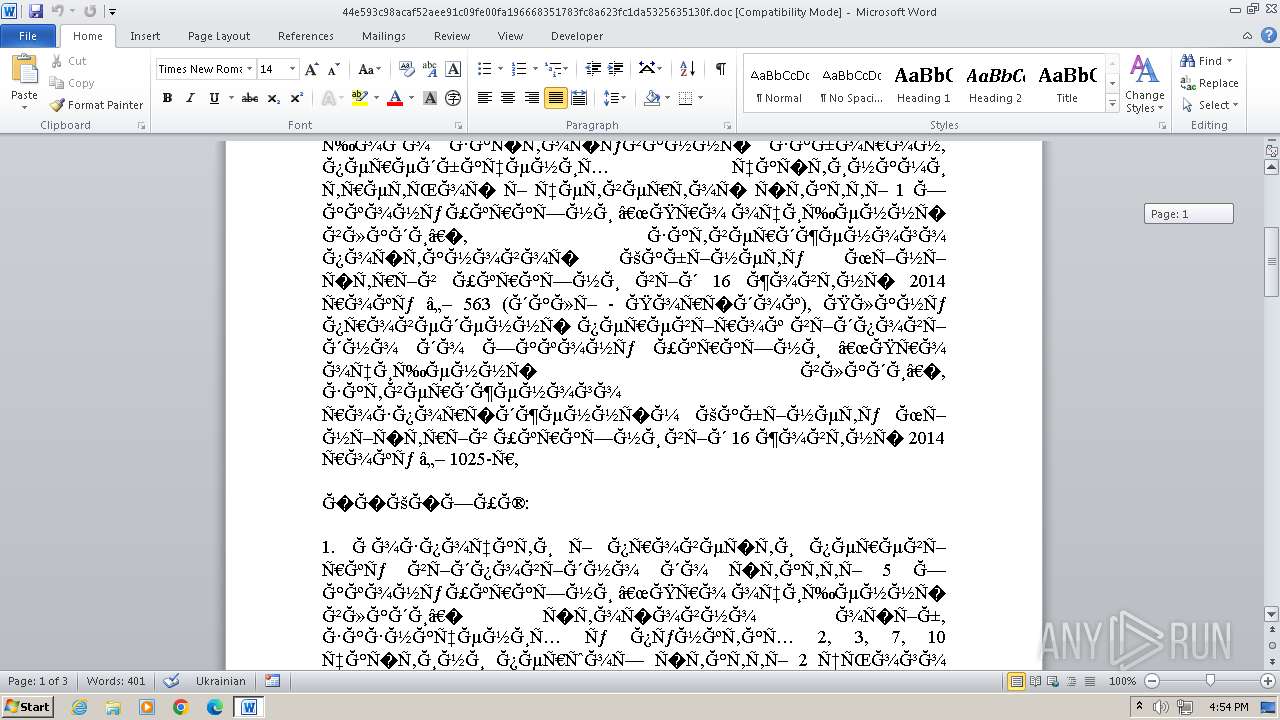
Task: Switch to the Review tab
Action: (452, 36)
